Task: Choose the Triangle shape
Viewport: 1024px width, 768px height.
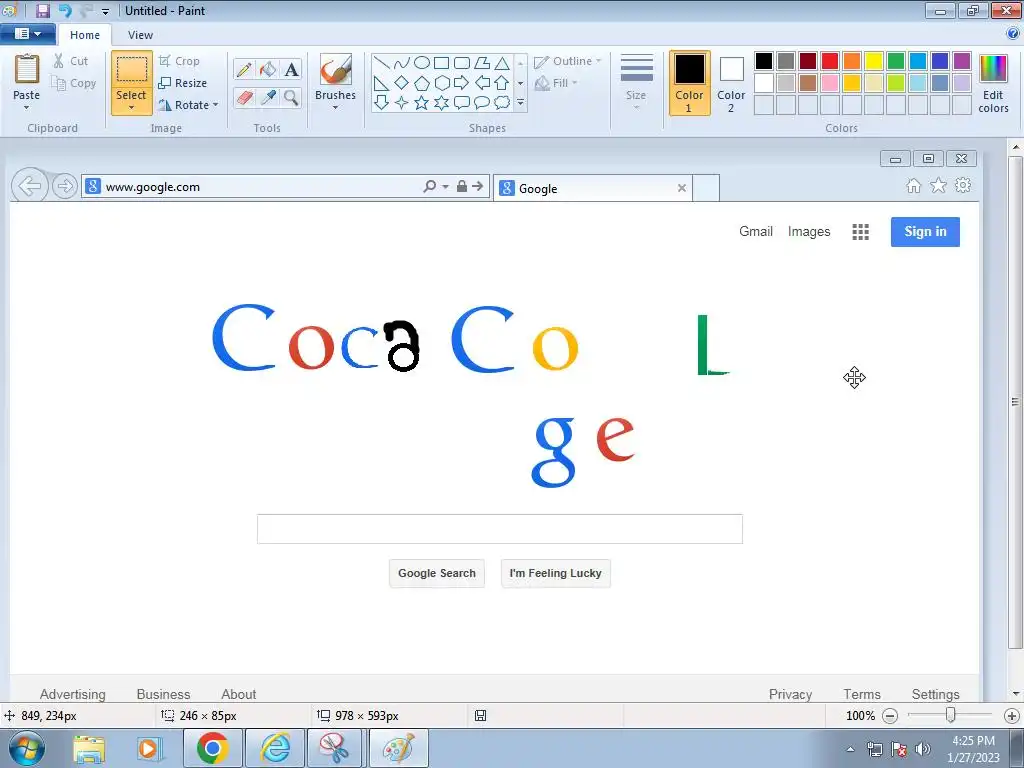Action: (502, 63)
